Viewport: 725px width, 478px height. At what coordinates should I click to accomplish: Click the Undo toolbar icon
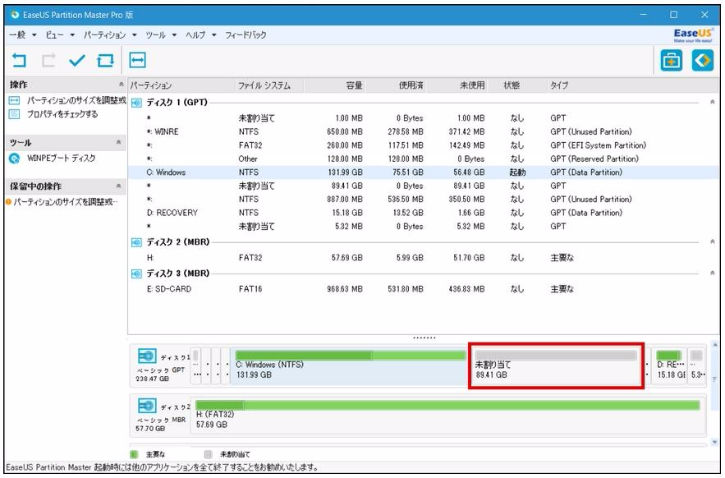(19, 61)
